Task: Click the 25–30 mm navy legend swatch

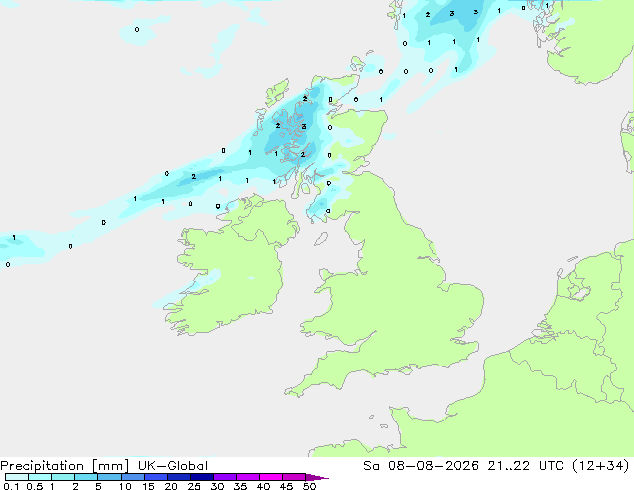Action: (201, 477)
